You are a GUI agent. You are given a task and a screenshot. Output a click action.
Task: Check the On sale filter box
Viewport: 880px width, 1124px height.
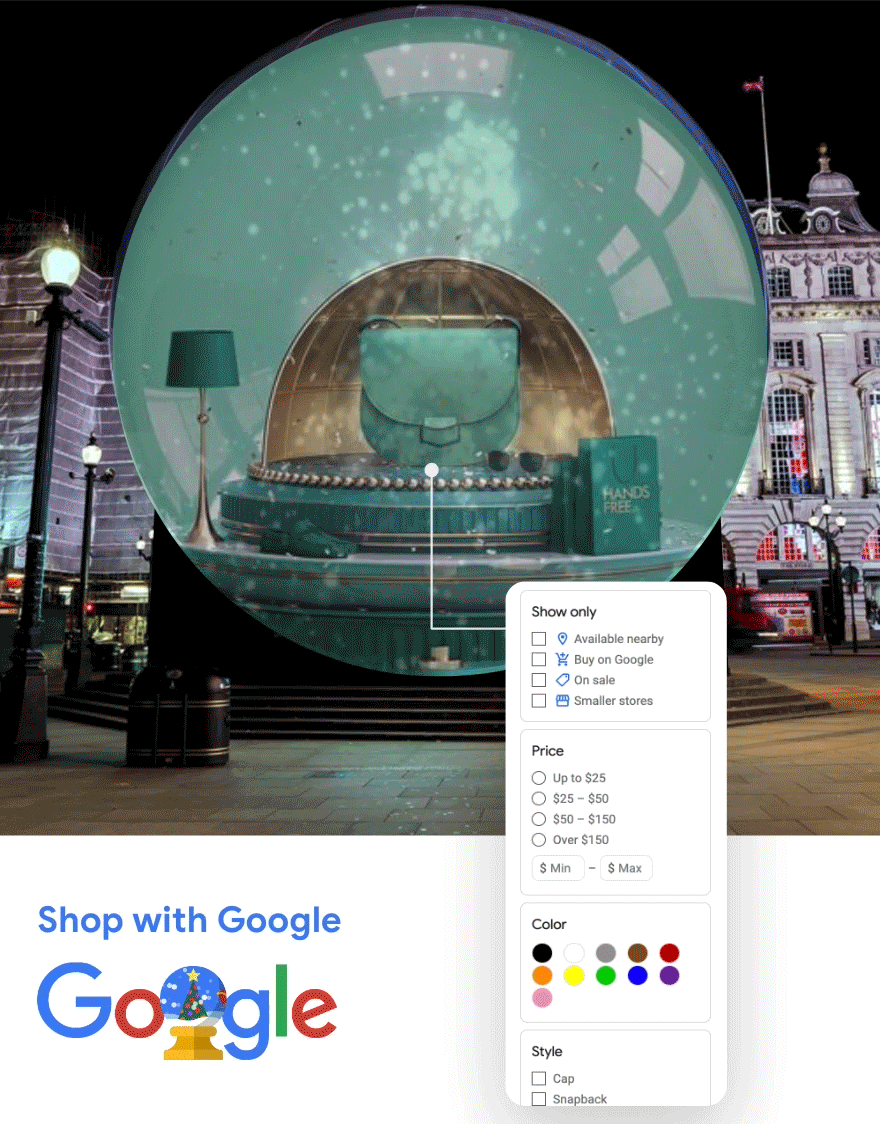click(539, 680)
